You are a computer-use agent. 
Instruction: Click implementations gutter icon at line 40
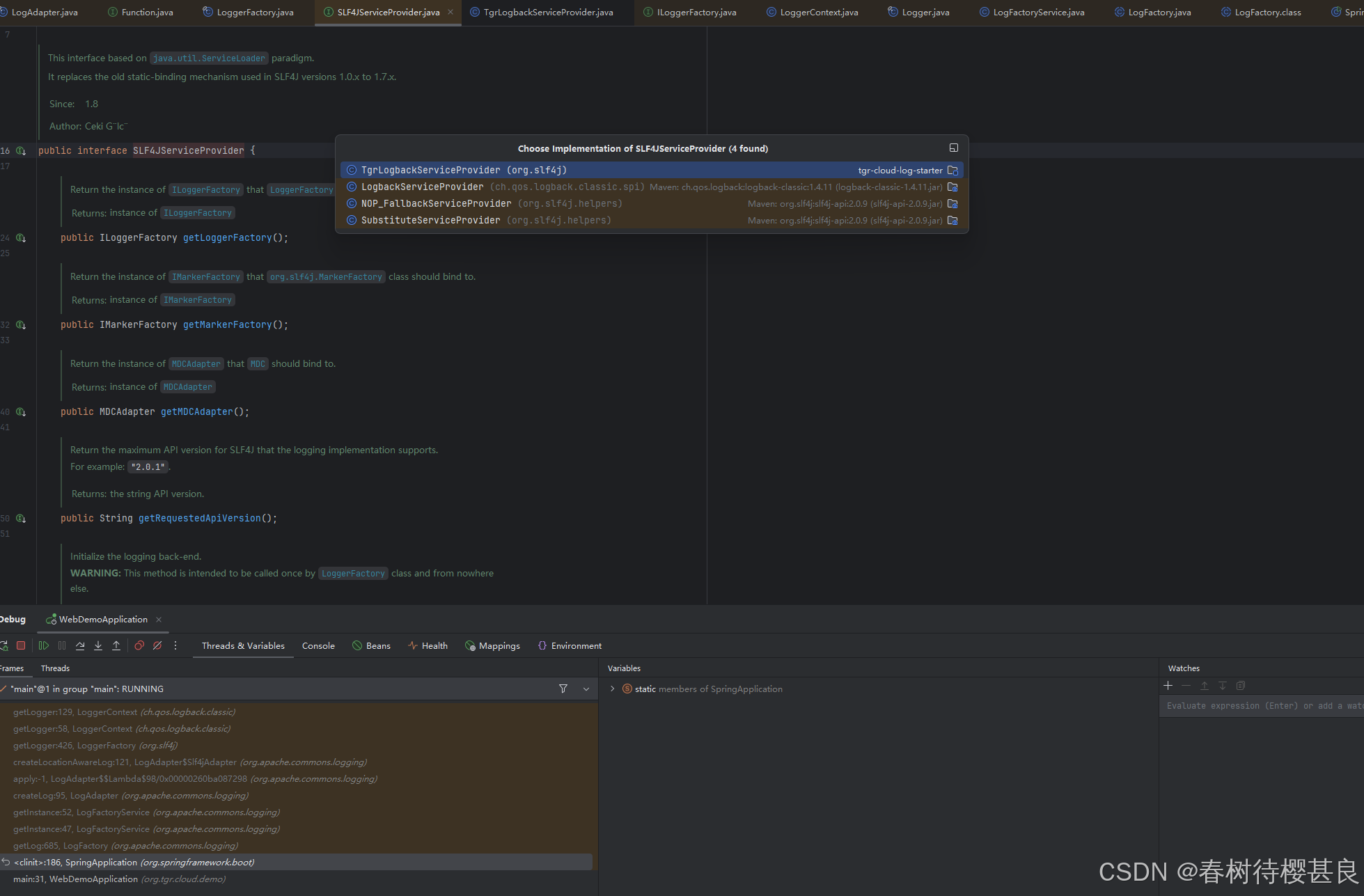(21, 411)
